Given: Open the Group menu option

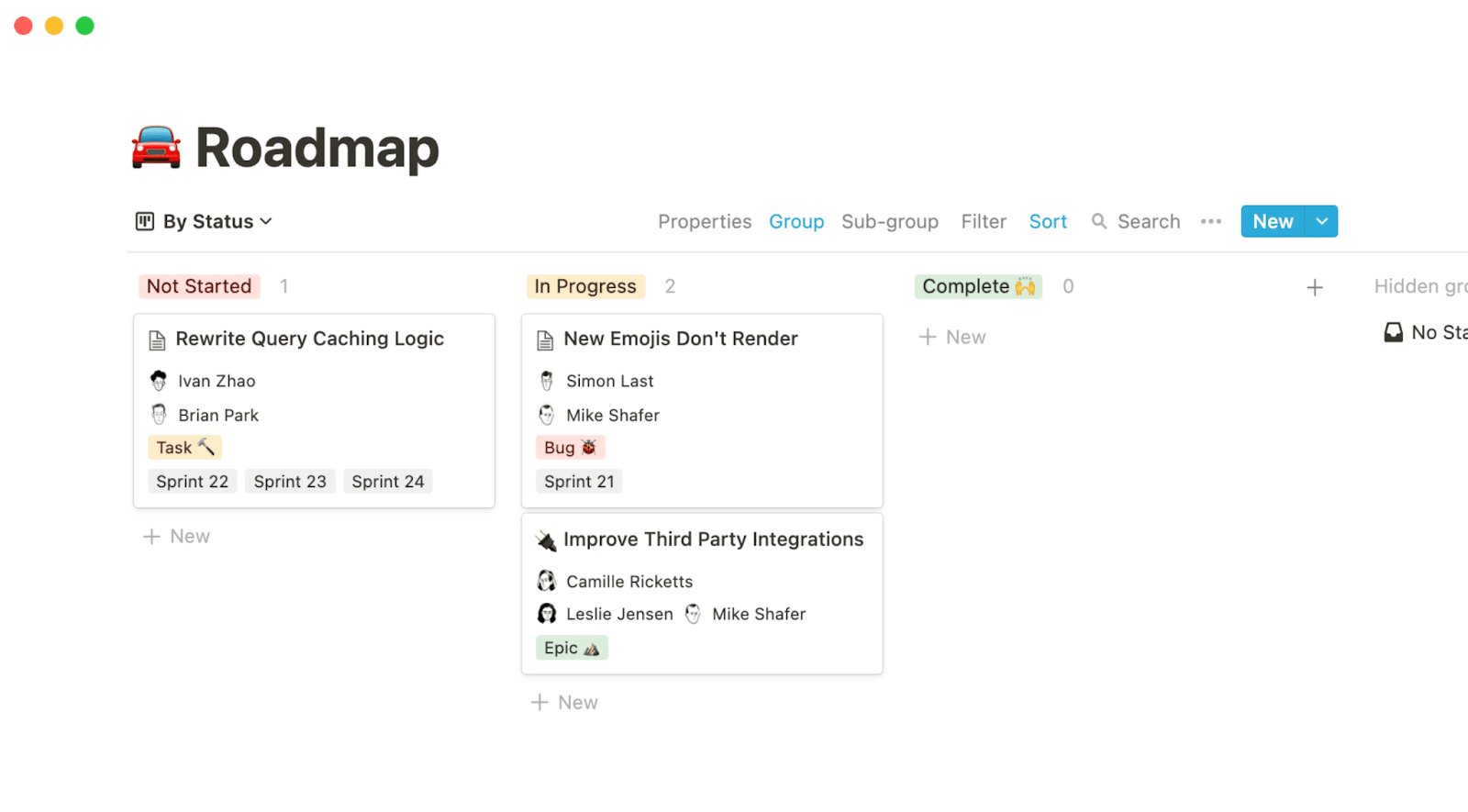Looking at the screenshot, I should [795, 221].
